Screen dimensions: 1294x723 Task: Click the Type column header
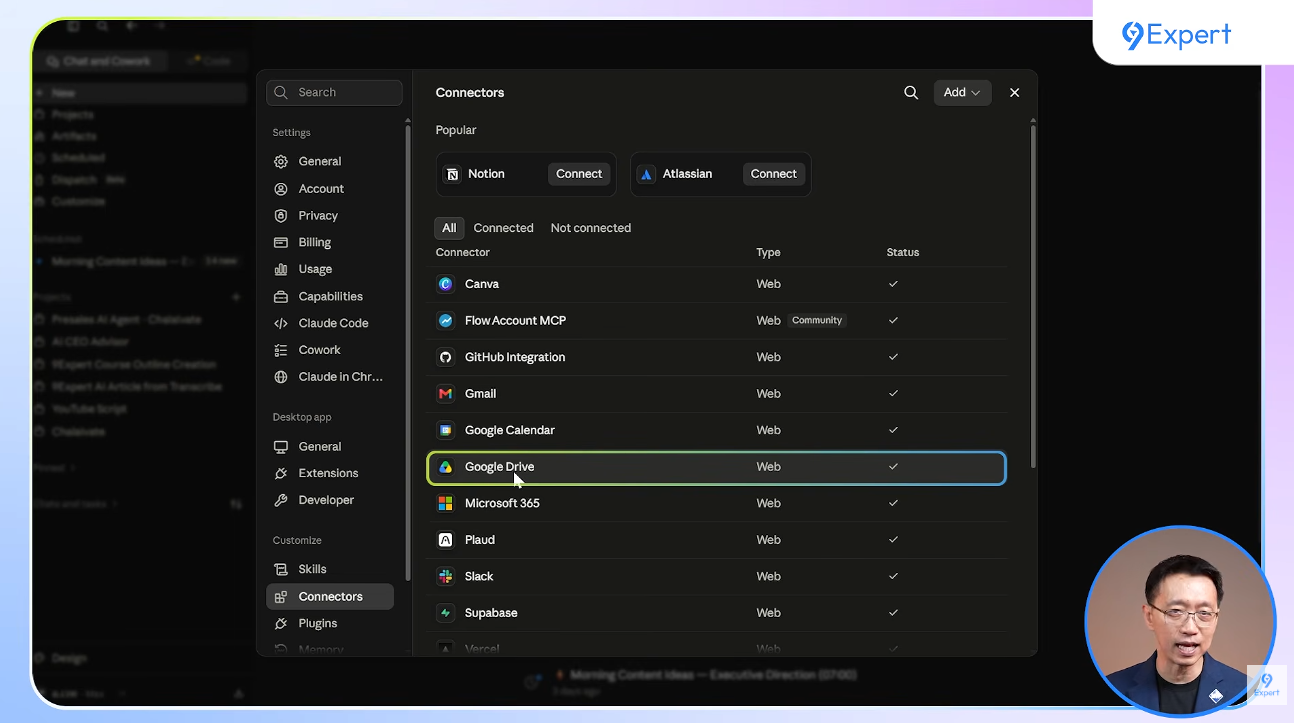coord(768,252)
